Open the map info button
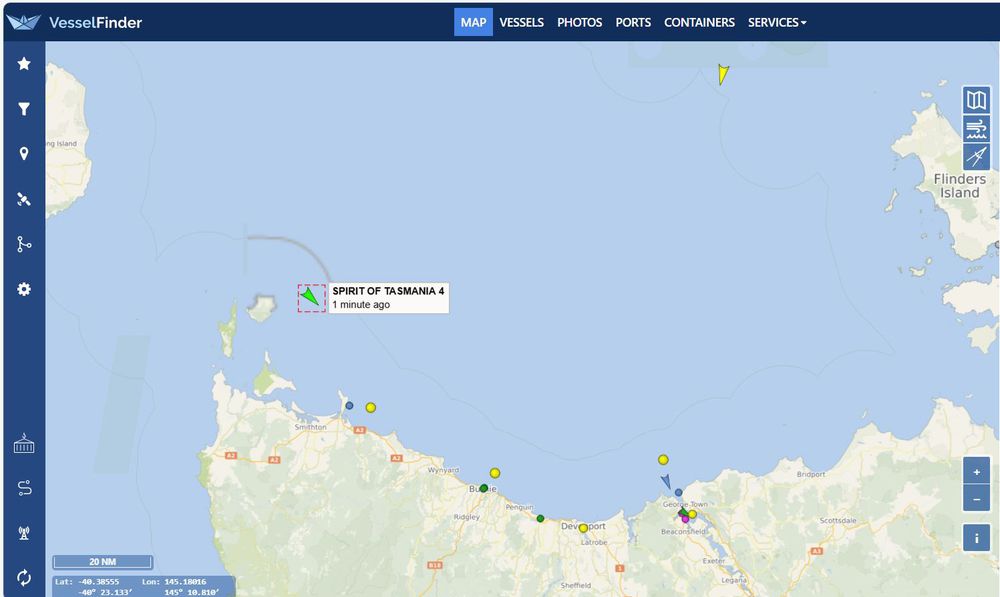Image resolution: width=1000 pixels, height=597 pixels. point(976,538)
